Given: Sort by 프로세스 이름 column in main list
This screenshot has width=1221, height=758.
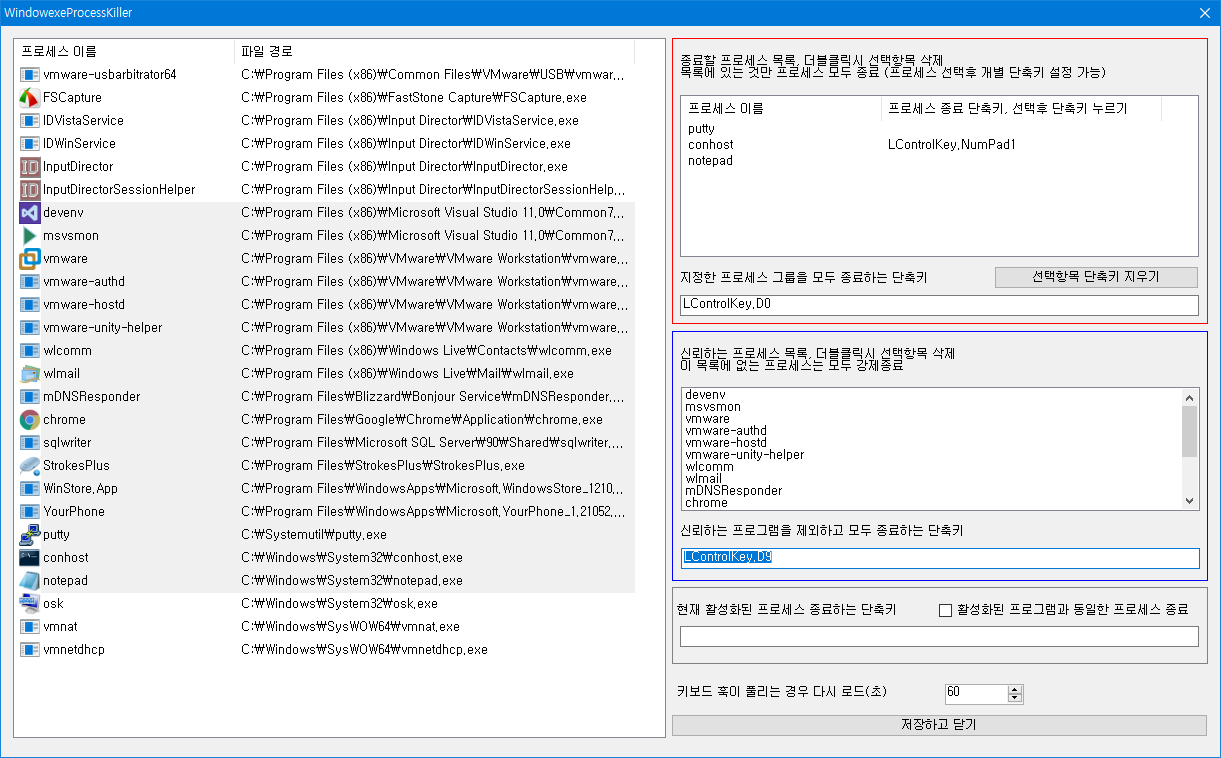Looking at the screenshot, I should [x=125, y=51].
